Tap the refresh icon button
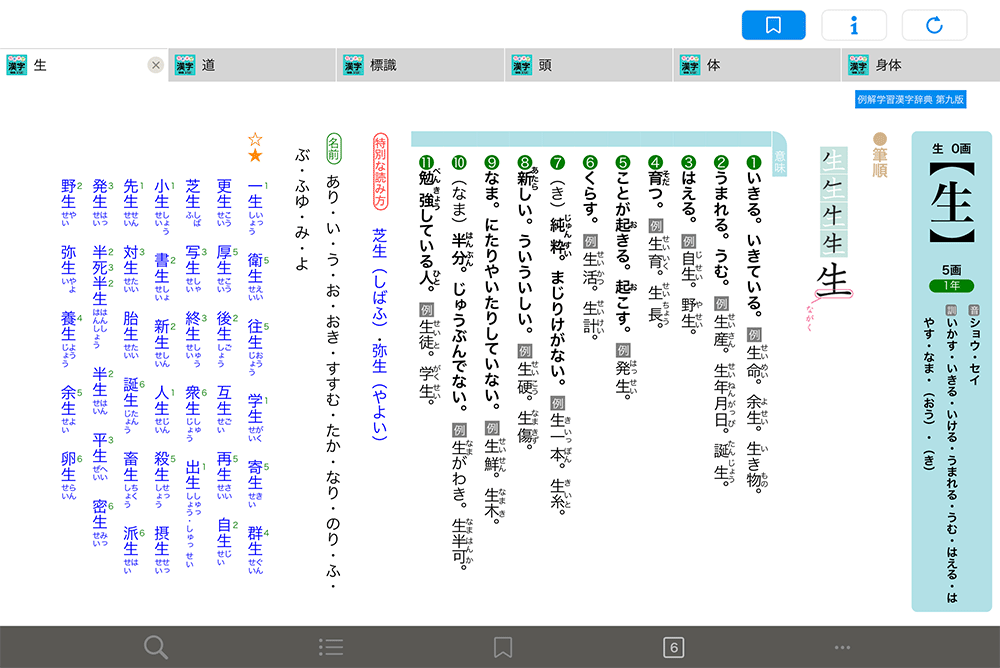The width and height of the screenshot is (1000, 668). pyautogui.click(x=934, y=26)
